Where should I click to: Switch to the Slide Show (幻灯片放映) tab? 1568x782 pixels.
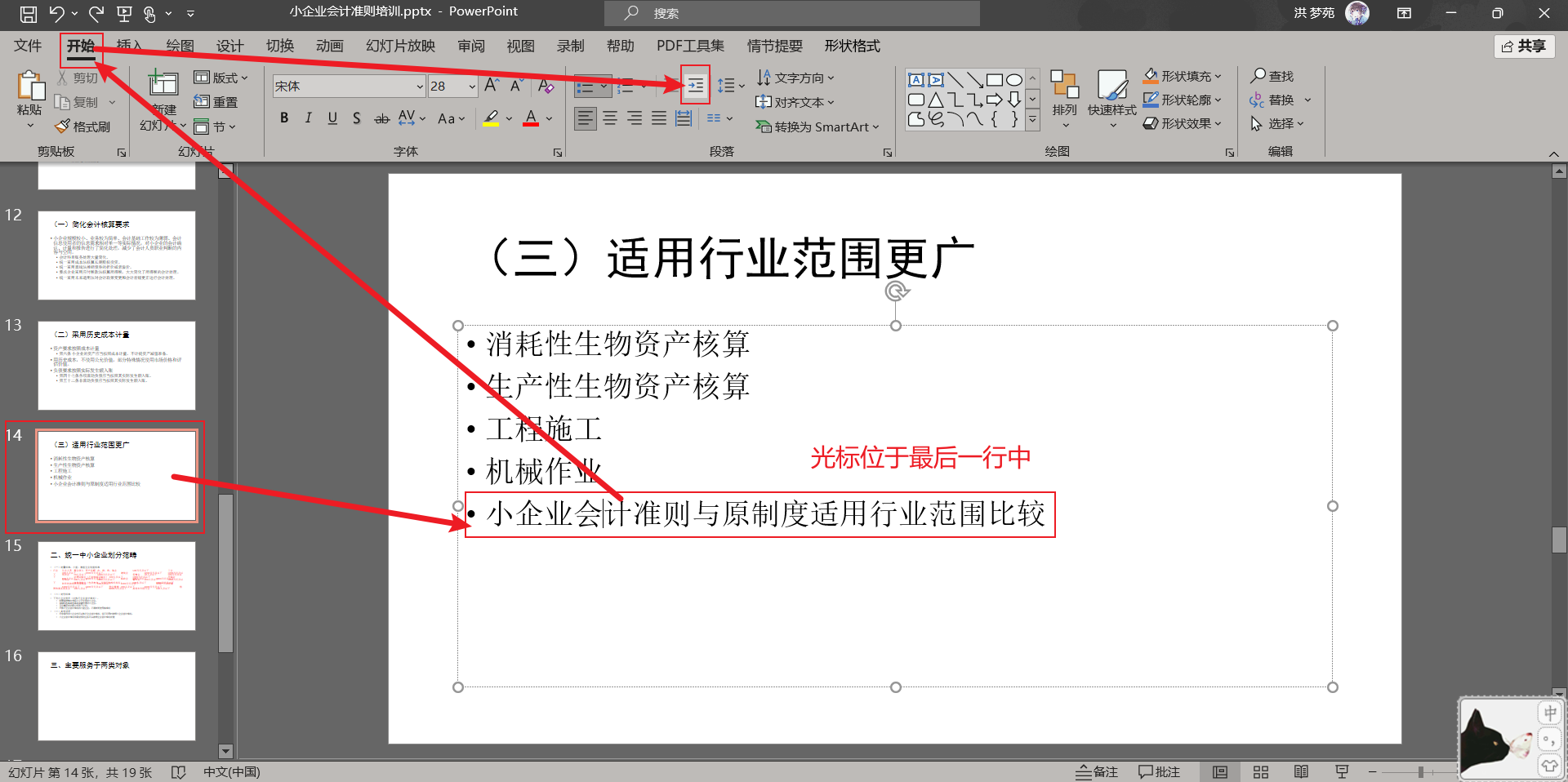tap(400, 46)
